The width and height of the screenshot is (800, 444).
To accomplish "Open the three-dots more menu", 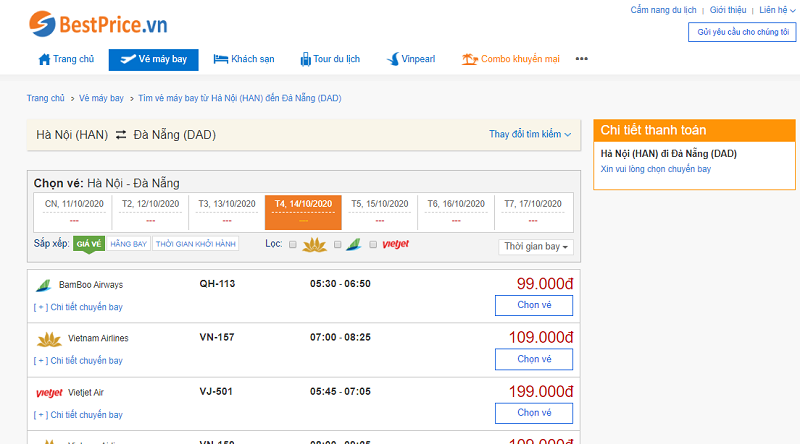I will [x=582, y=59].
